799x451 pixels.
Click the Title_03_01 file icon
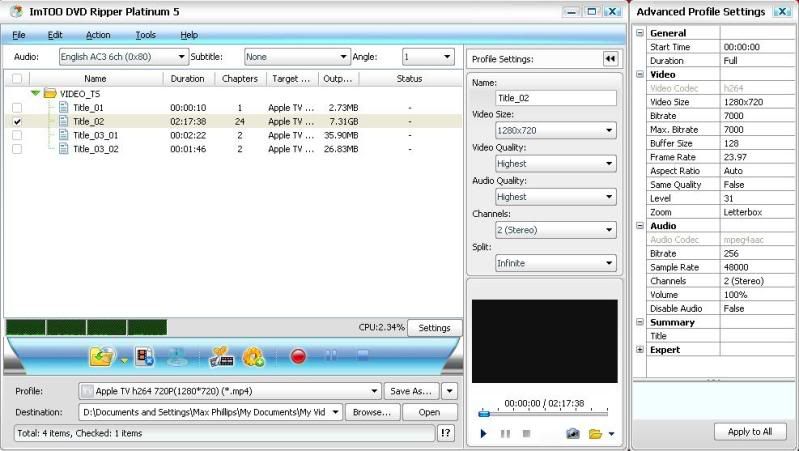click(x=63, y=135)
